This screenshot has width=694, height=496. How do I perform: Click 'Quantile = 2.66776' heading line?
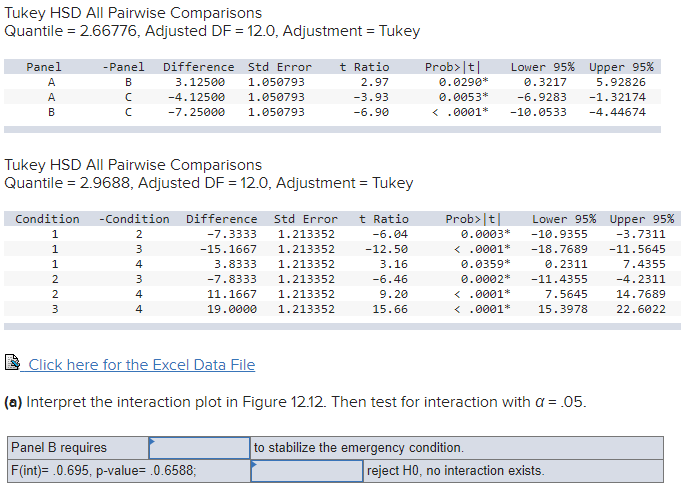212,31
